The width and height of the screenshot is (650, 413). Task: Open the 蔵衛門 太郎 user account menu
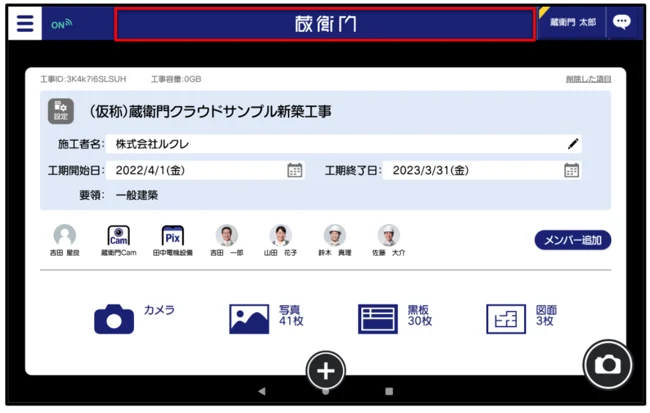pyautogui.click(x=572, y=23)
